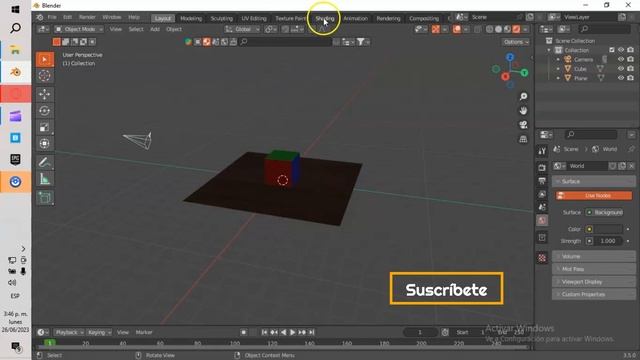Select solid viewport shading mode
Screen dimensions: 640x360
click(498, 29)
